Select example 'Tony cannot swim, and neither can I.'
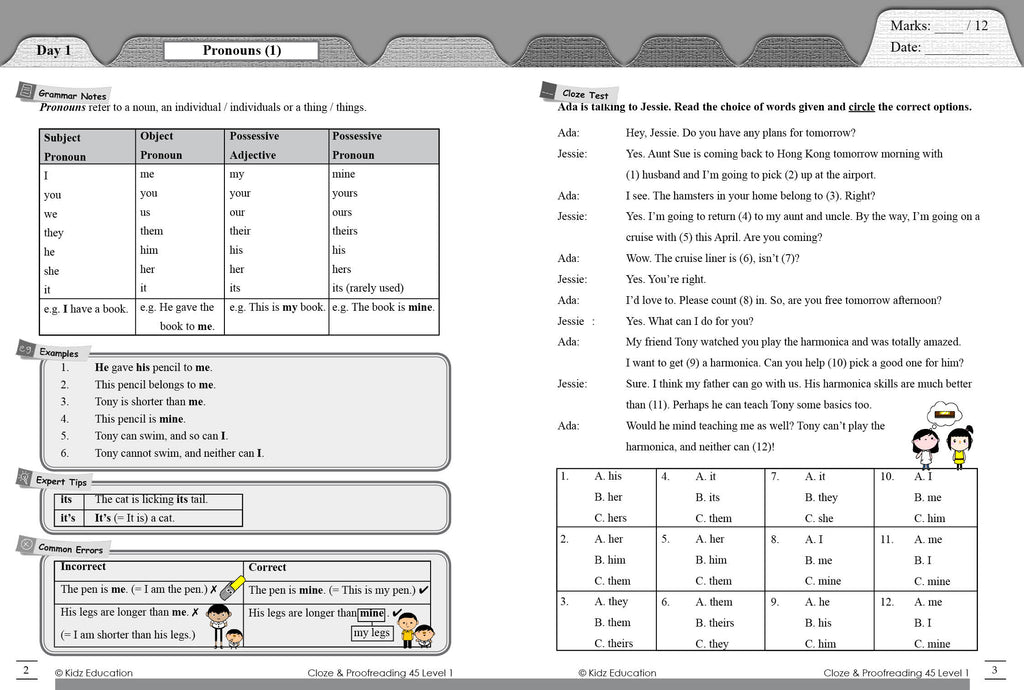 tap(180, 453)
